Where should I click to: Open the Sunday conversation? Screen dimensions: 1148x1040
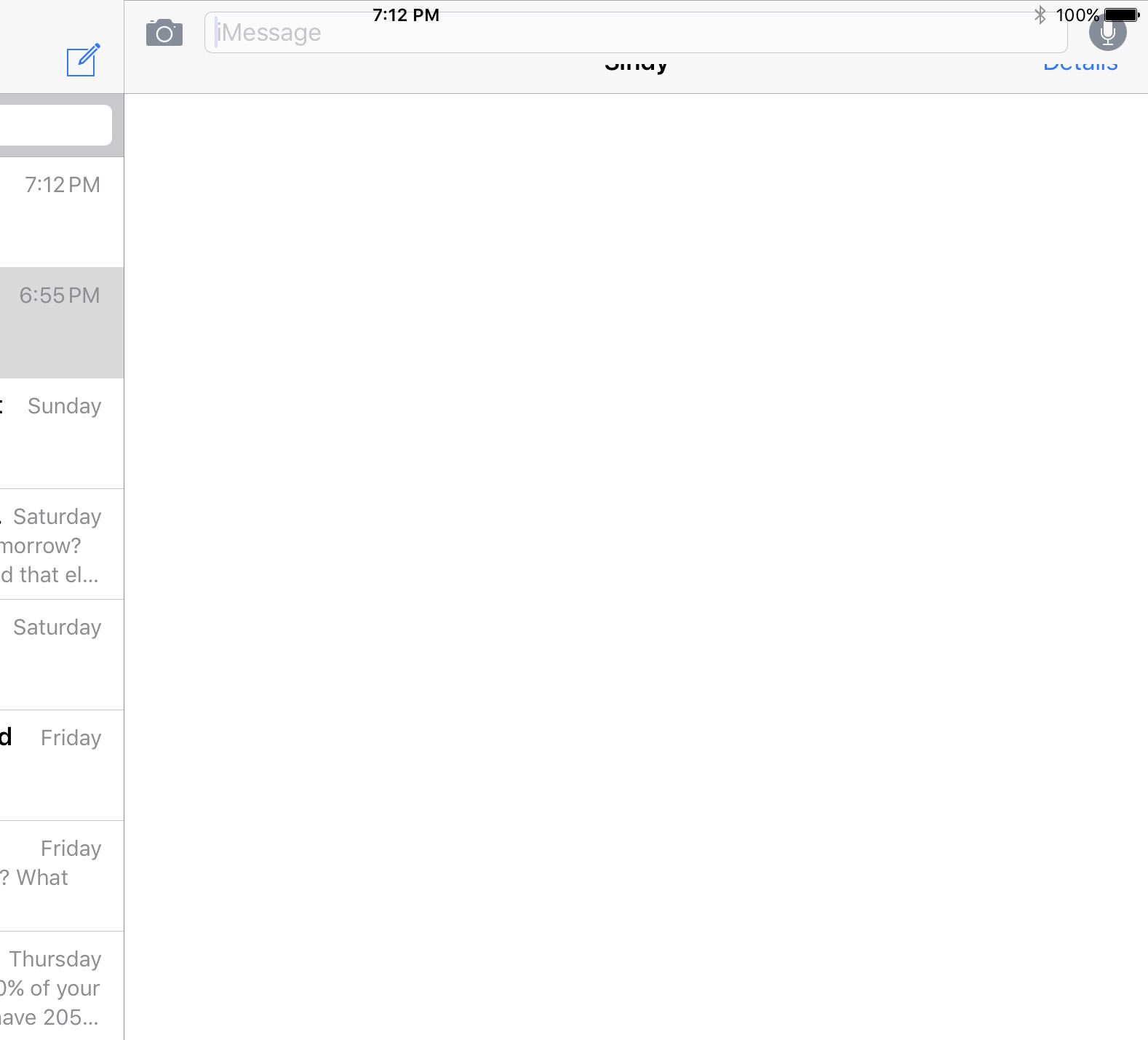coord(62,434)
